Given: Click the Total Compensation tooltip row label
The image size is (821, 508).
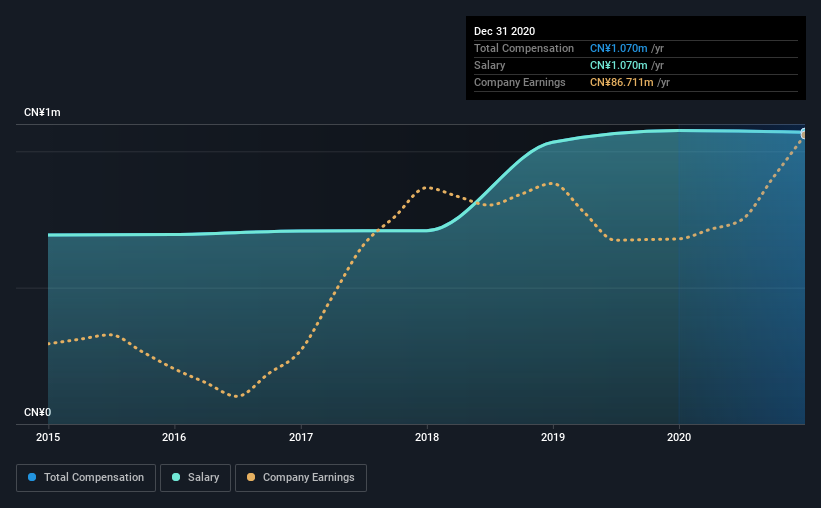Looking at the screenshot, I should 524,48.
